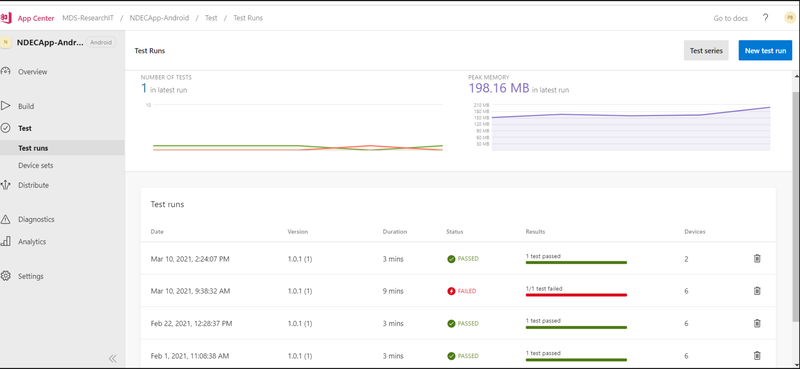Click the green results bar of Feb 22 run

[576, 327]
